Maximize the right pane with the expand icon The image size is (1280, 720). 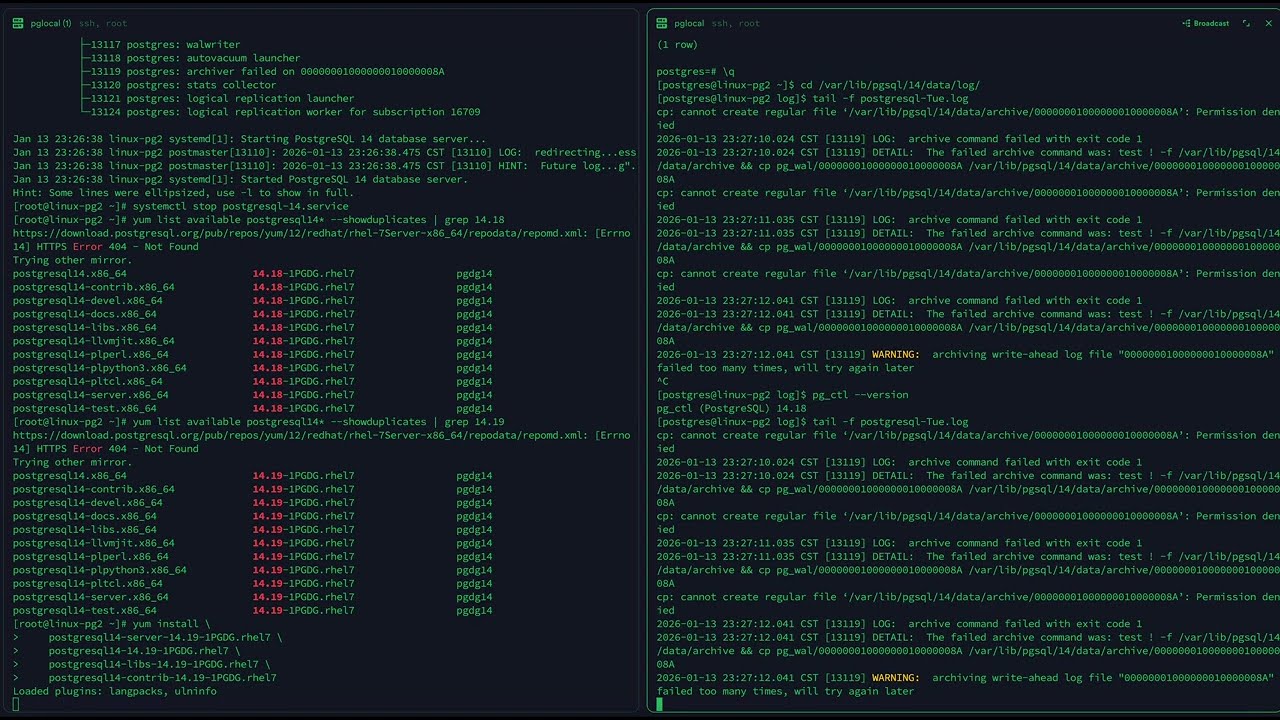(x=1246, y=23)
